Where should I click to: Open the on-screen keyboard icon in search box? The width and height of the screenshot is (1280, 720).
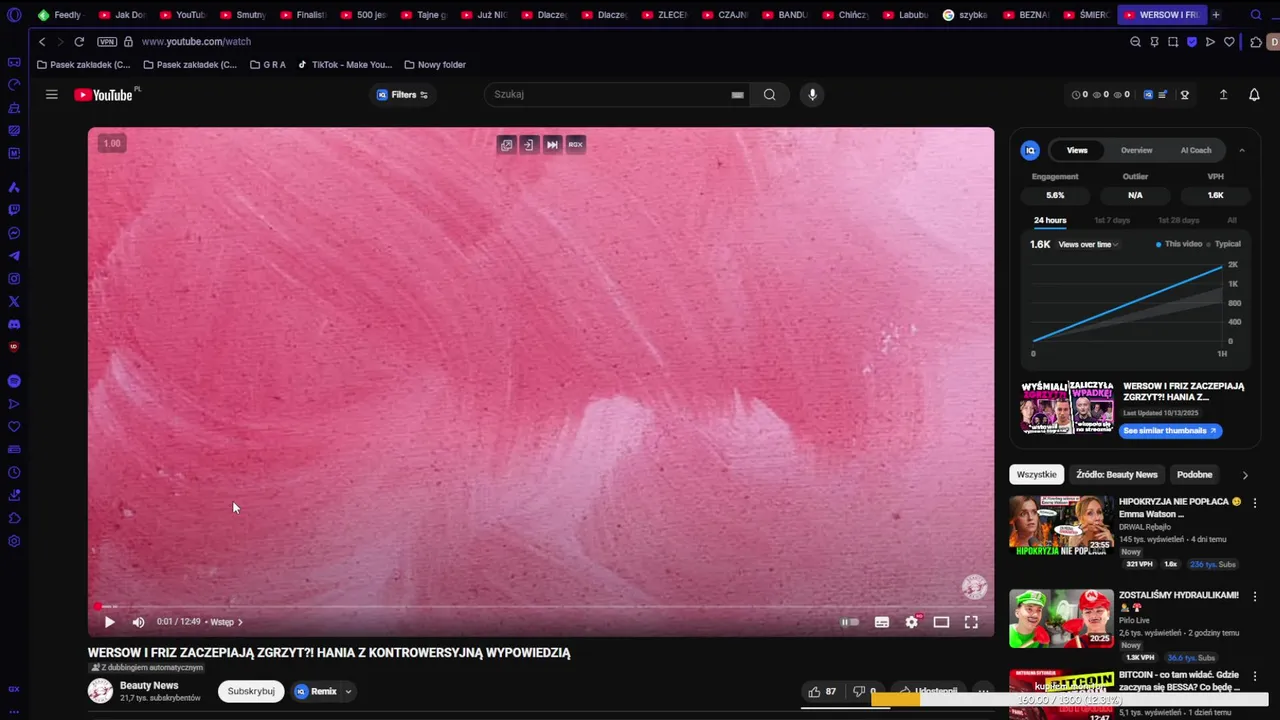click(737, 95)
